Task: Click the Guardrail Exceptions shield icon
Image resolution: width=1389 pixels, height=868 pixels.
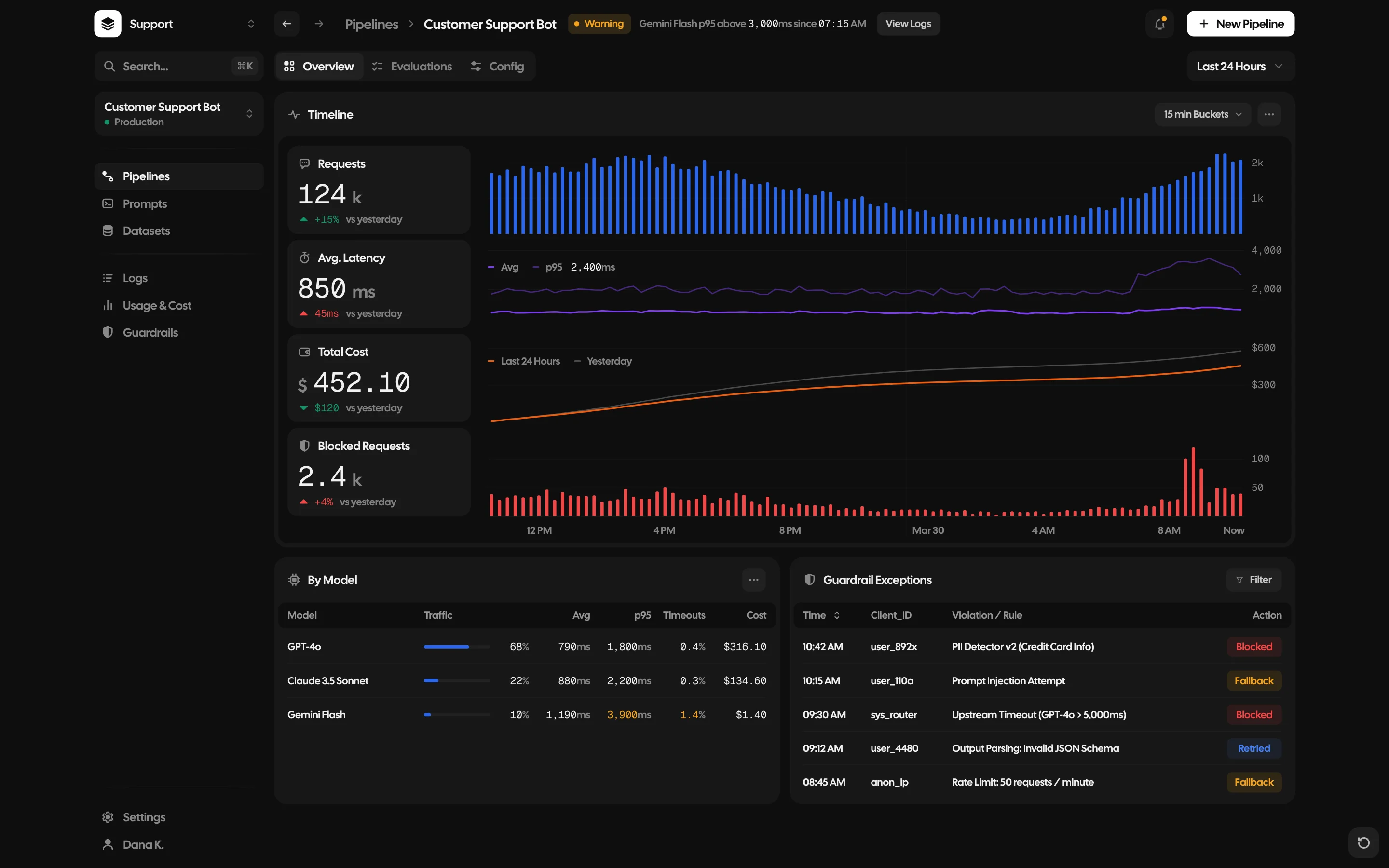Action: 810,580
